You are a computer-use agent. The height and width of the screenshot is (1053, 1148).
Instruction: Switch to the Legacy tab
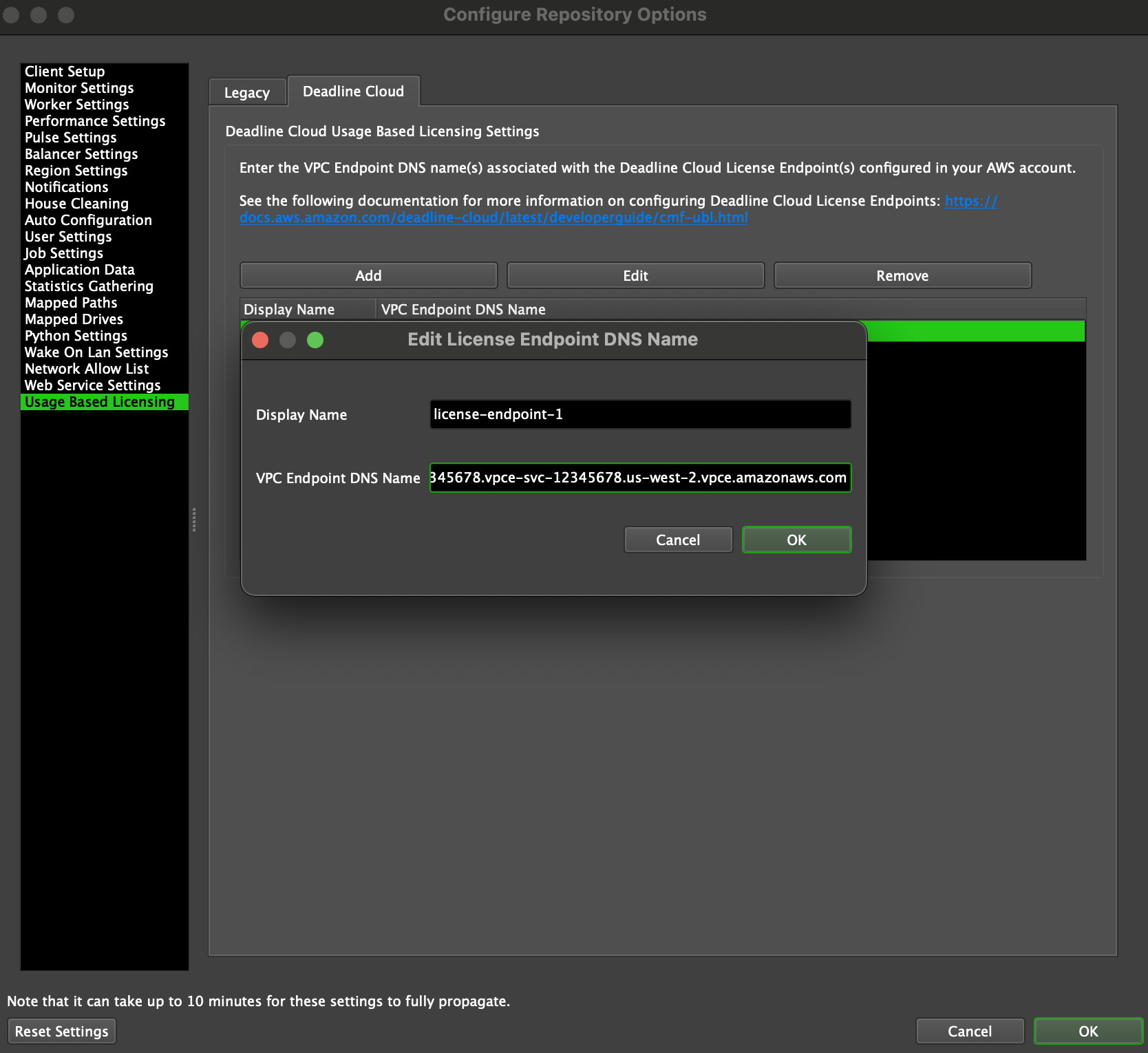[x=247, y=92]
